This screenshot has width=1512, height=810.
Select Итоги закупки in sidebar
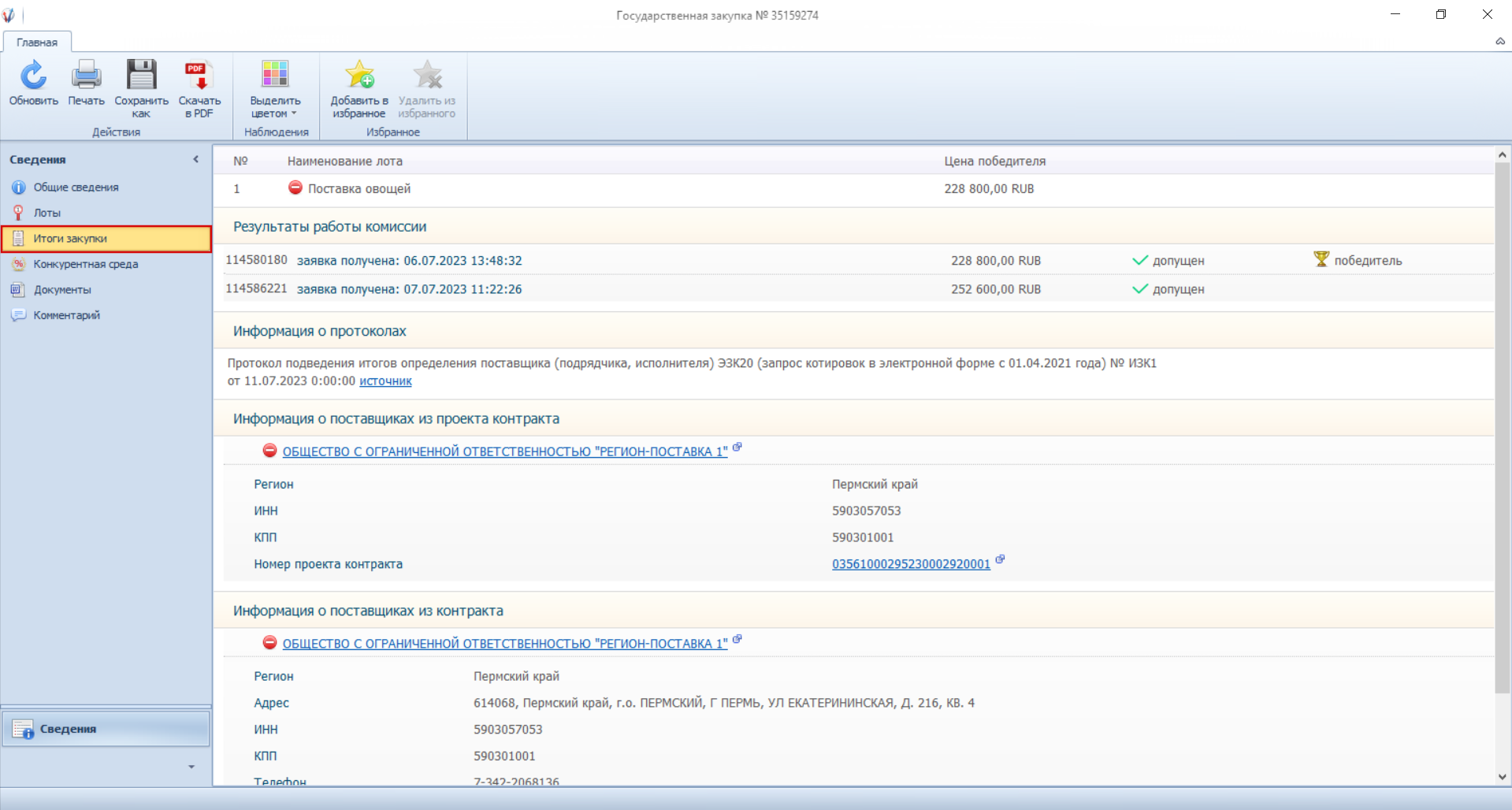tap(106, 239)
